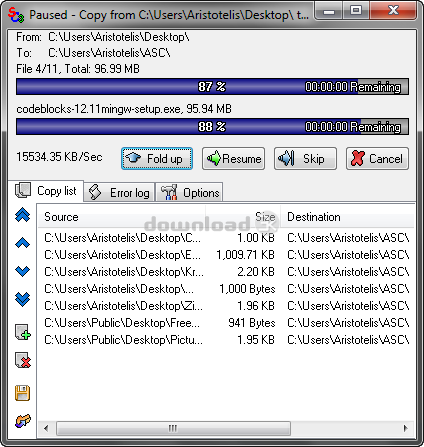Screen dimensions: 424x447
Task: Select the Copy list tab
Action: coord(46,191)
